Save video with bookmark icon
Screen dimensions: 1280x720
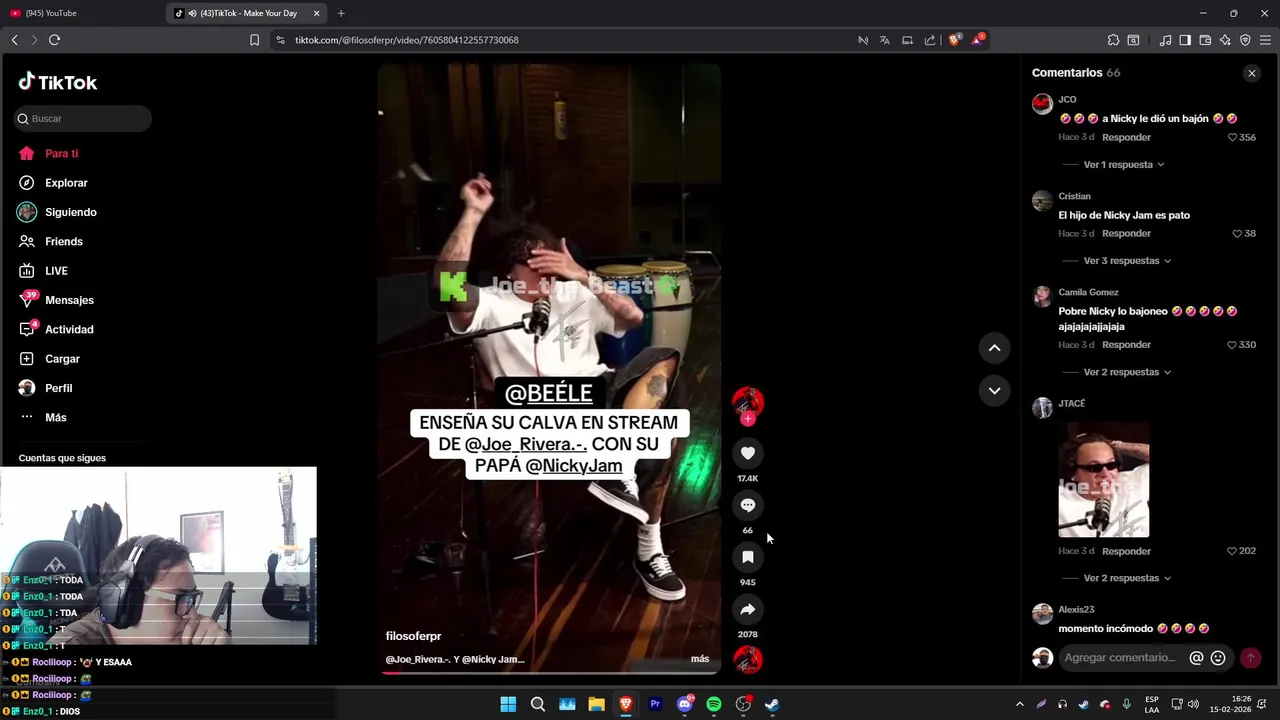748,557
